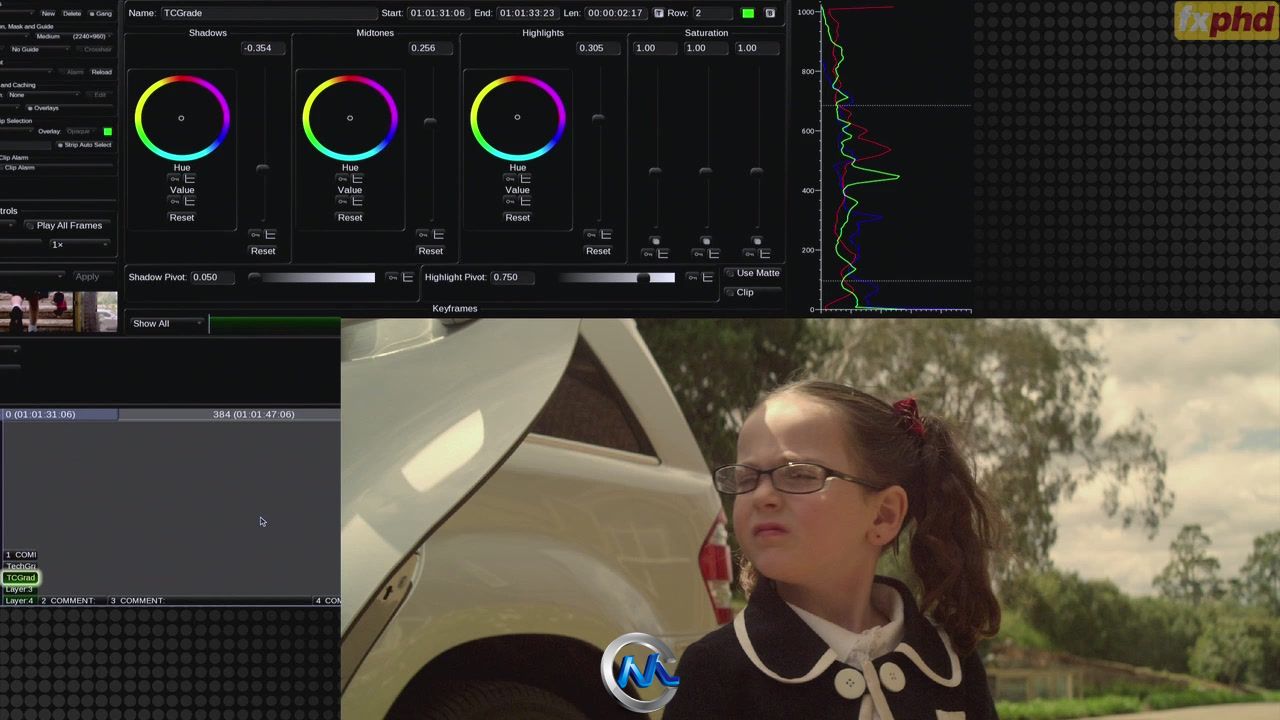Image resolution: width=1280 pixels, height=720 pixels.
Task: Toggle Strip Auto Select
Action: point(84,145)
